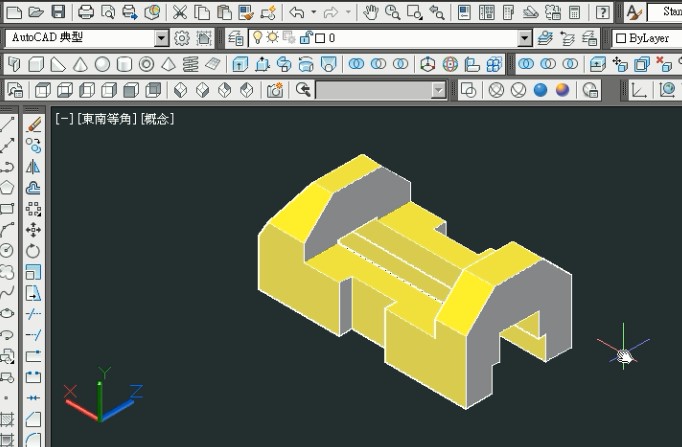The height and width of the screenshot is (447, 682).
Task: Activate the Pan hand tool
Action: click(371, 12)
